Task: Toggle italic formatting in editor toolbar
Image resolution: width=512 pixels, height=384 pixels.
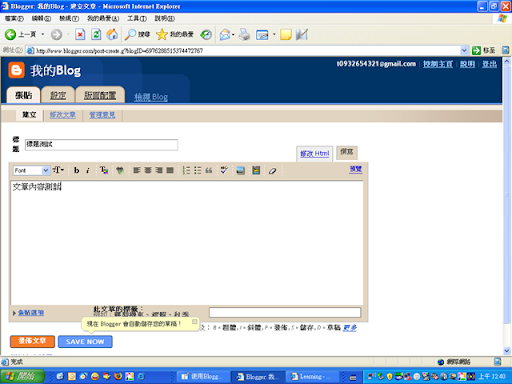Action: pos(88,170)
